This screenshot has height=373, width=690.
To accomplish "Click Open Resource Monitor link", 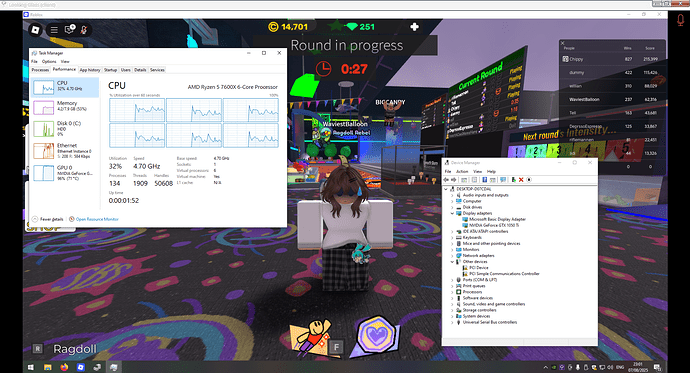I will point(97,219).
